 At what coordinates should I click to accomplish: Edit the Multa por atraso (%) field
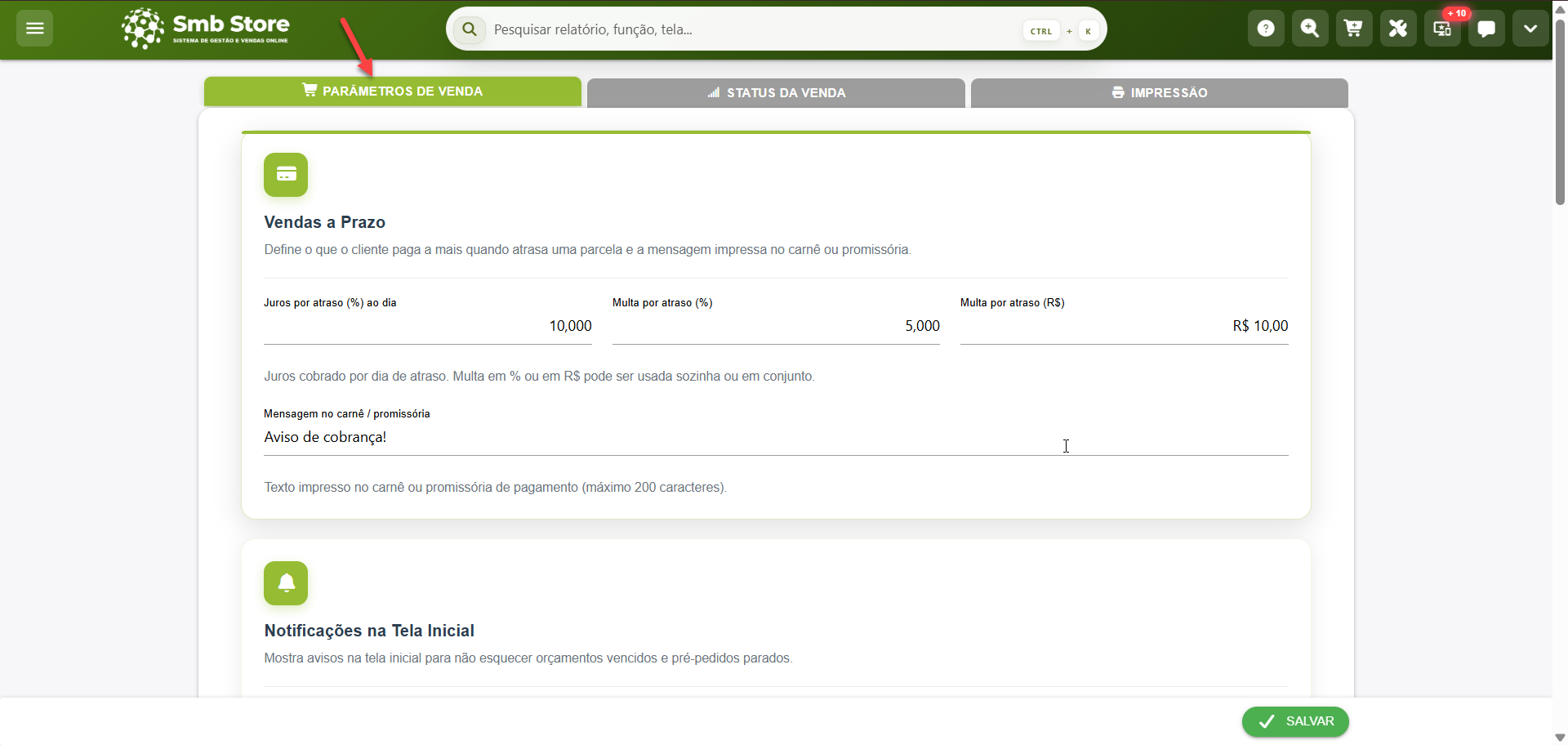tap(776, 326)
